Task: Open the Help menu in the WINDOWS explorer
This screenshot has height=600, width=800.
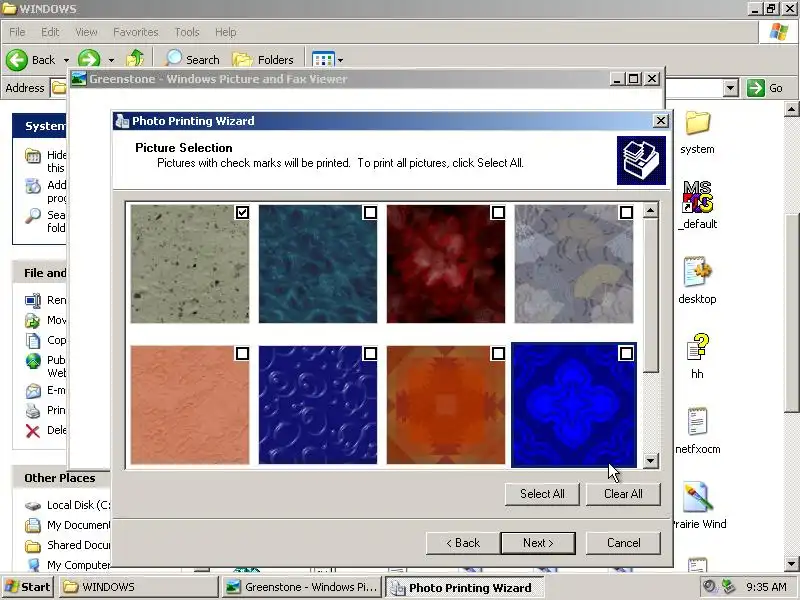Action: (226, 32)
